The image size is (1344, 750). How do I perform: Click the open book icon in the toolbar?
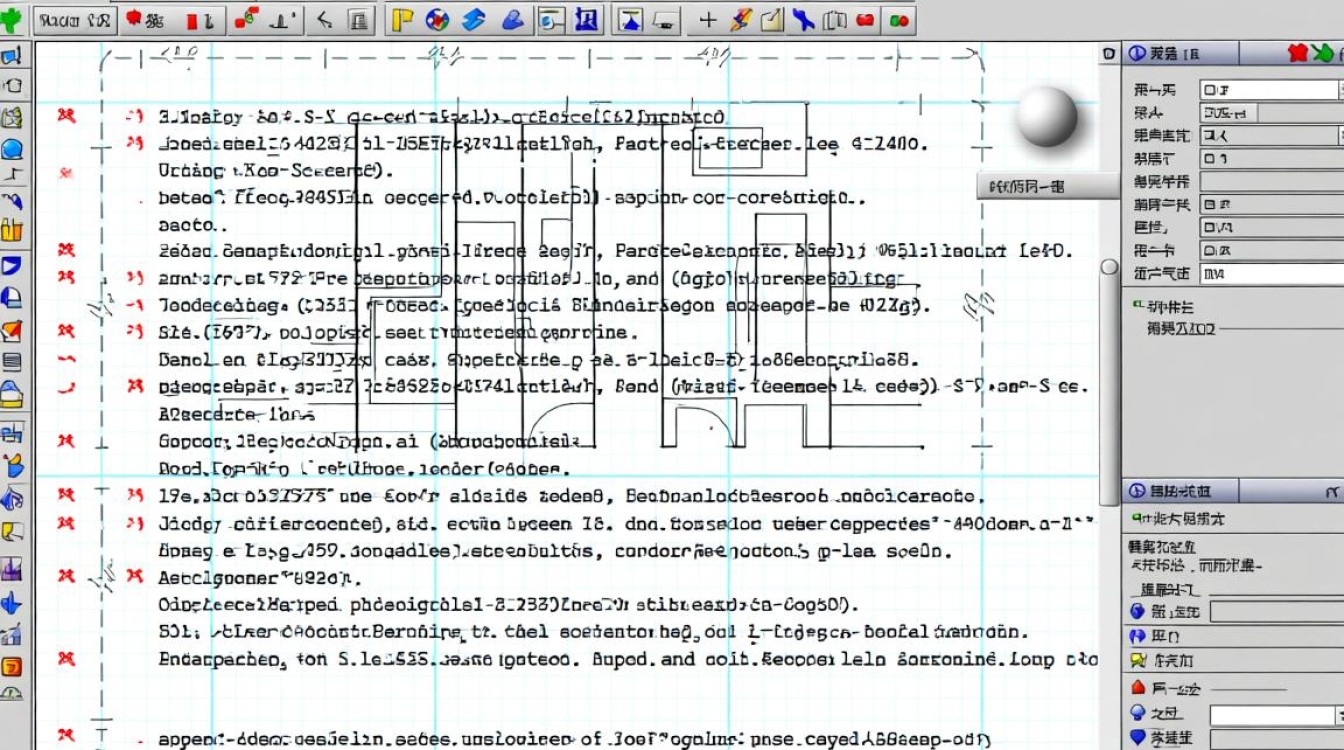[x=835, y=20]
